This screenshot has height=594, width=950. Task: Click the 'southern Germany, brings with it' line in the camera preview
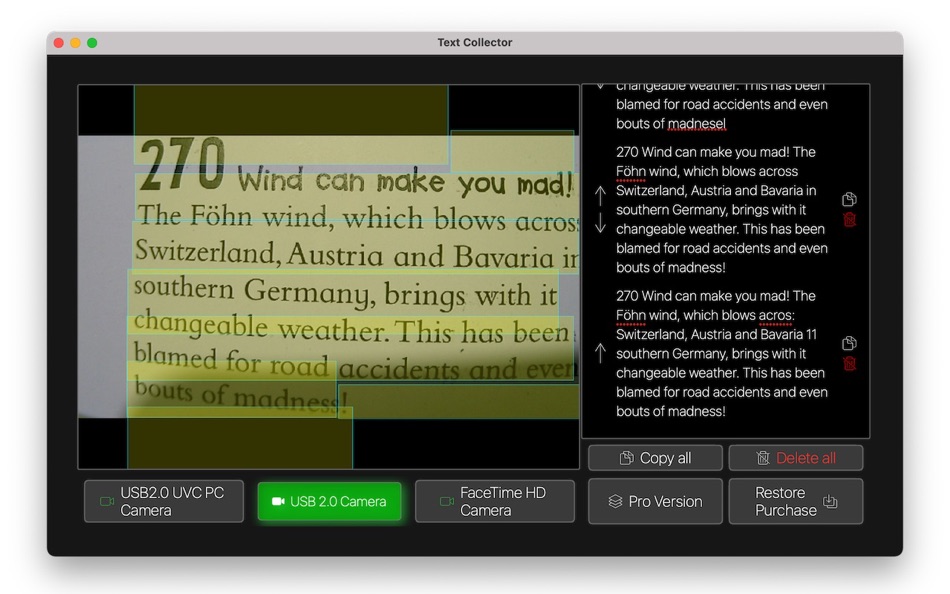345,292
